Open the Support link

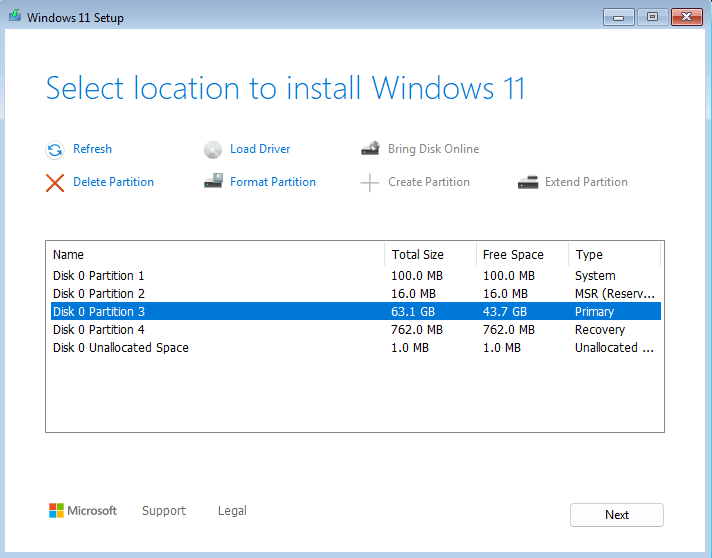[x=164, y=511]
